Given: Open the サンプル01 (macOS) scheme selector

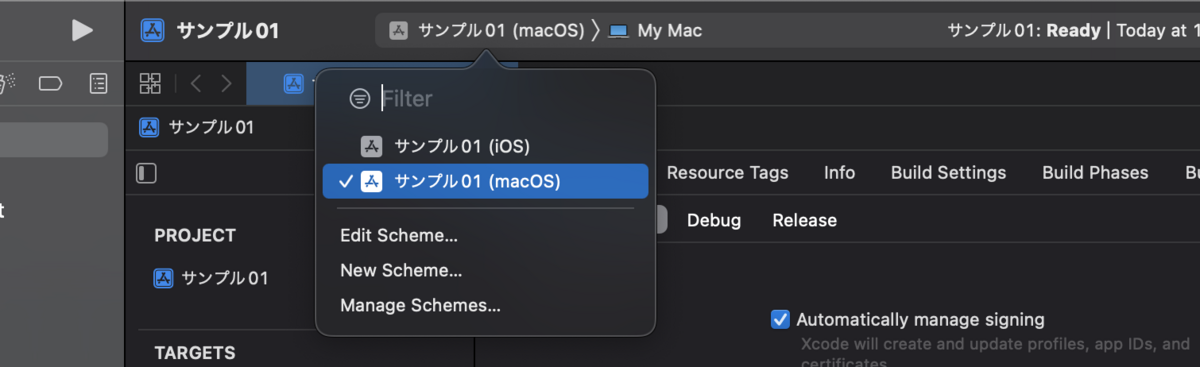Looking at the screenshot, I should pos(486,30).
